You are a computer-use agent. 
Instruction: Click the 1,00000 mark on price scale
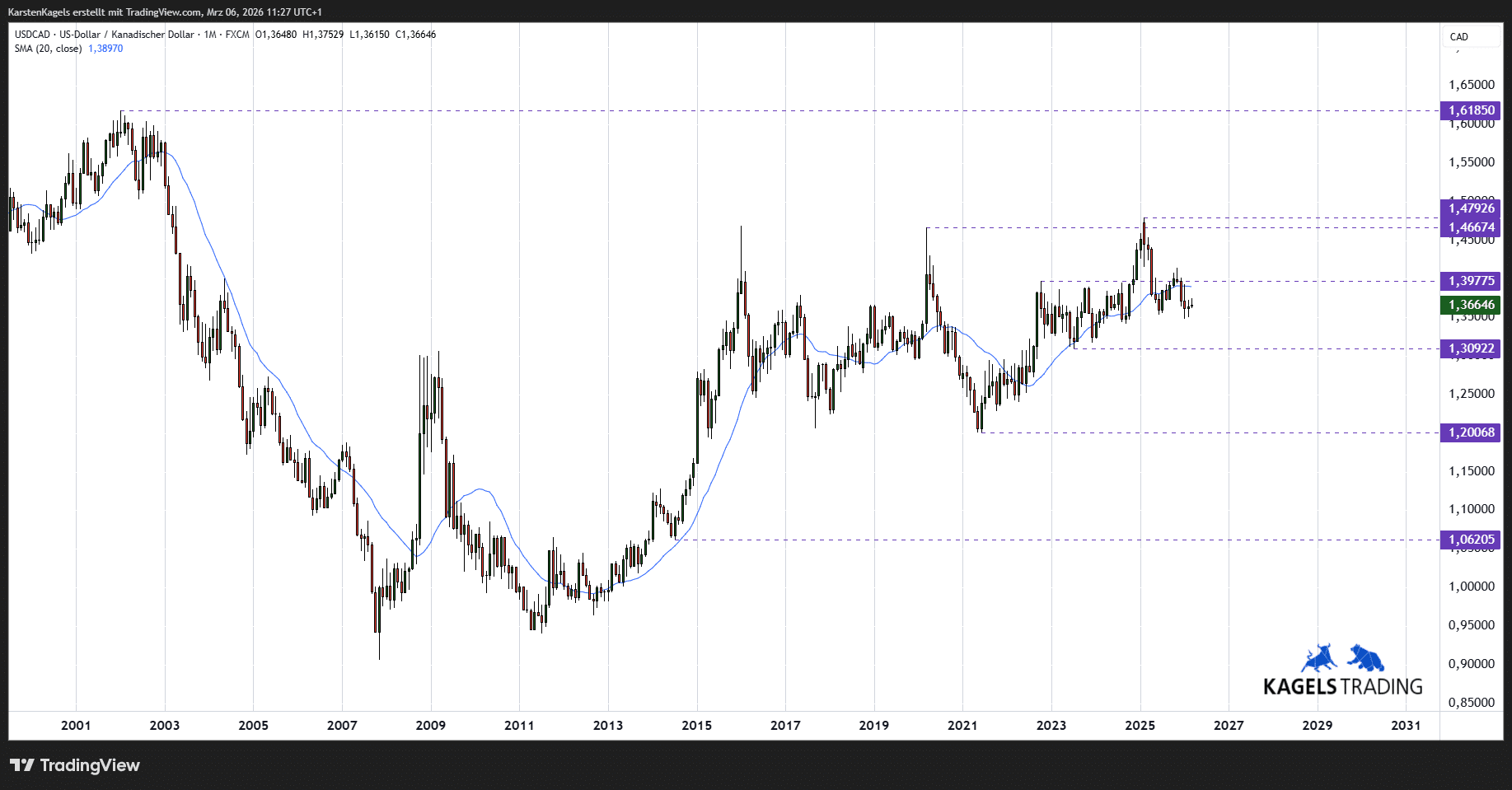1471,587
